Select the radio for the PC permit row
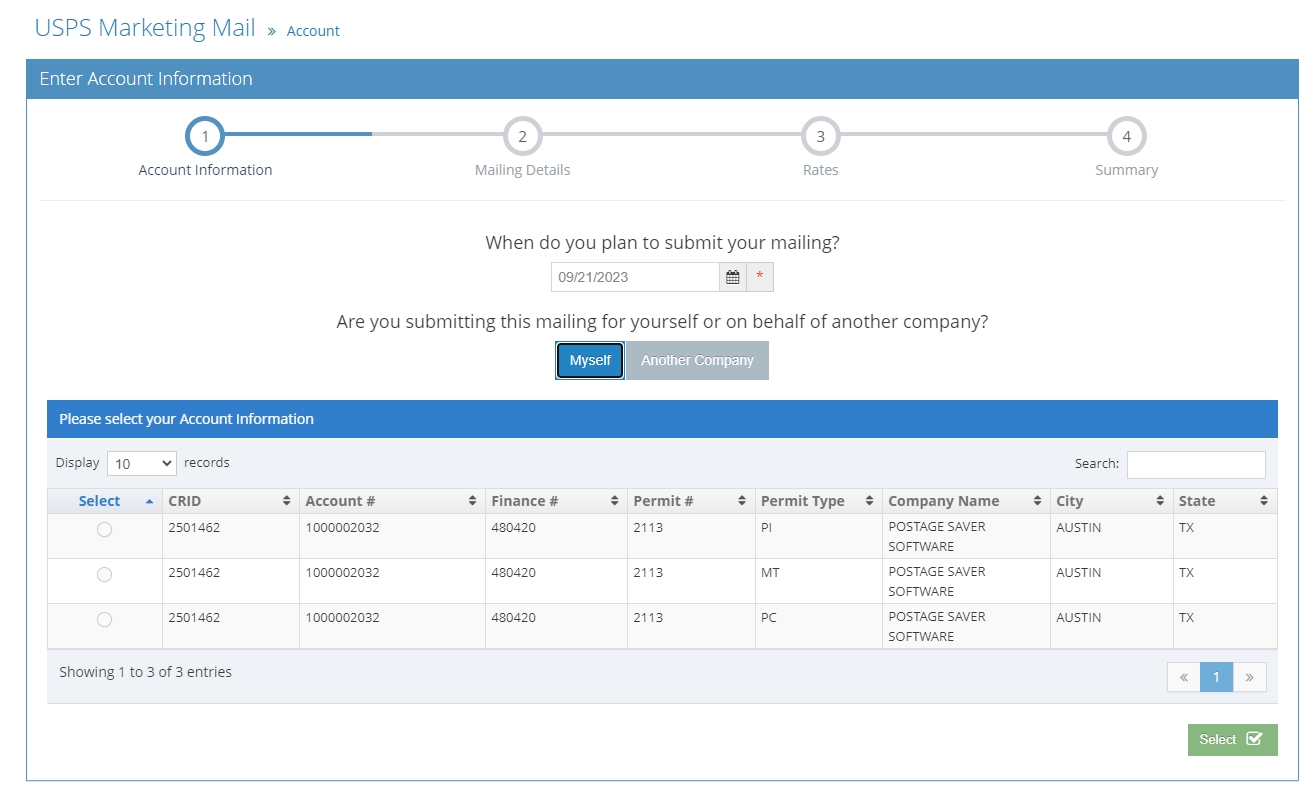Viewport: 1314px width, 786px height. click(104, 619)
